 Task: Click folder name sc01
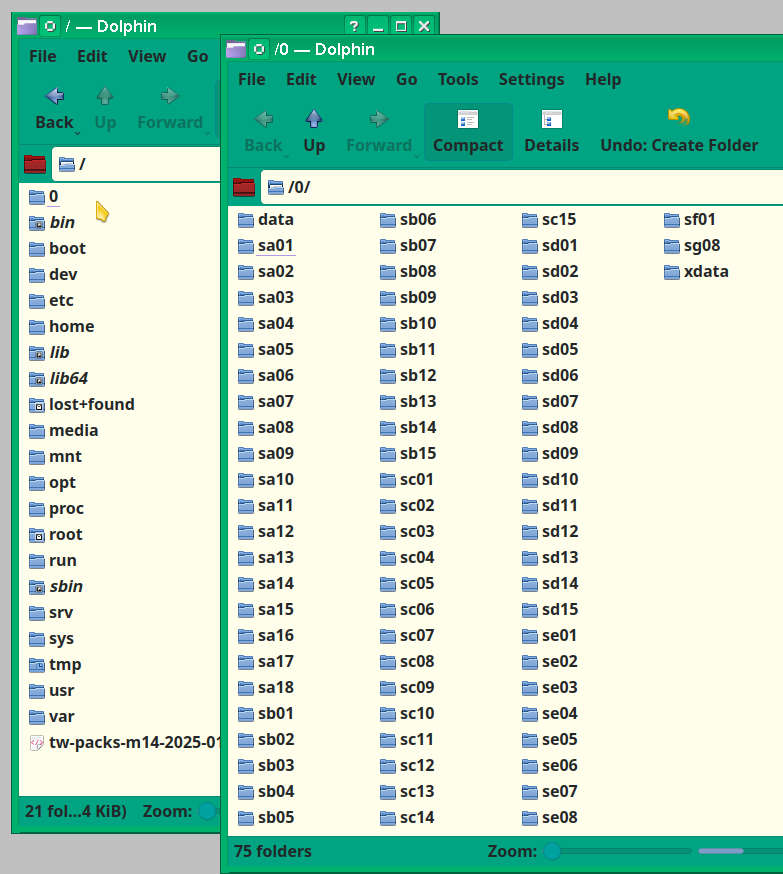point(417,479)
